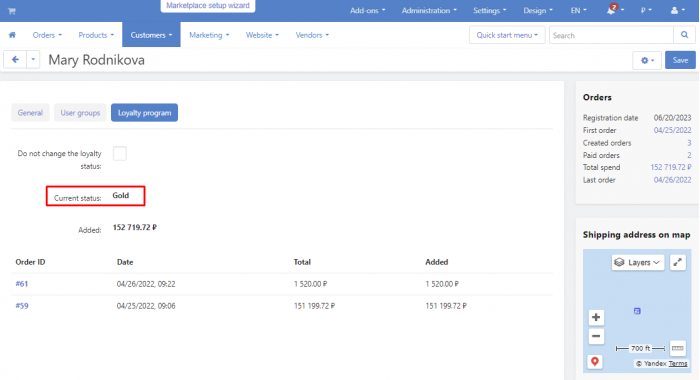This screenshot has width=700, height=380.
Task: Open the EN language selector
Action: point(578,10)
